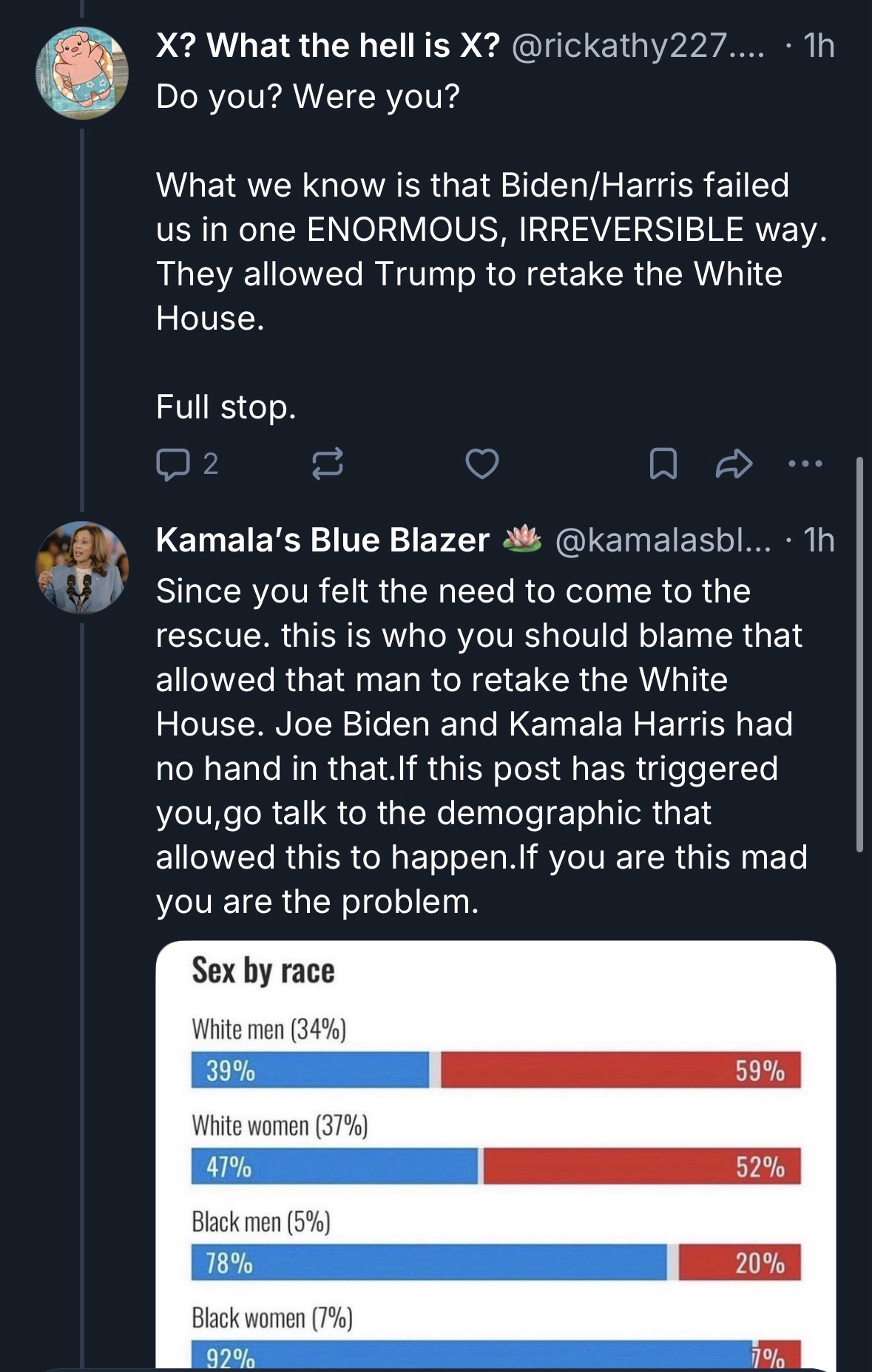Click the @kamalasbl handle

[x=662, y=540]
